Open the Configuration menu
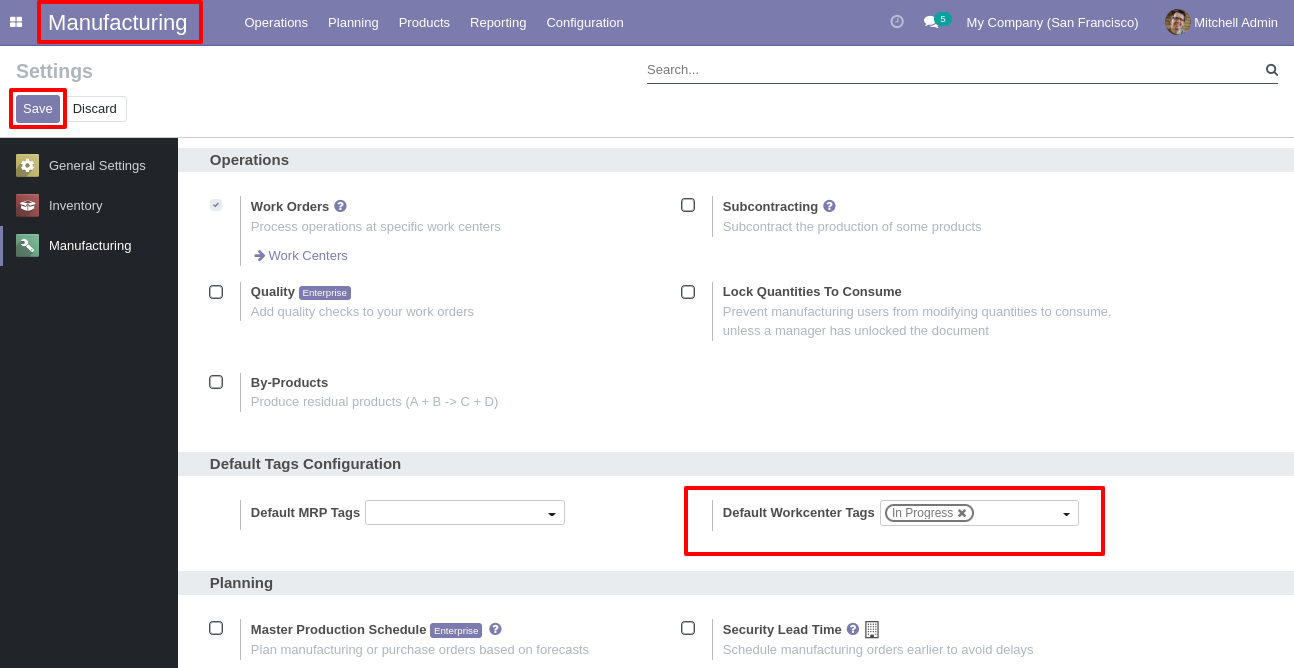The height and width of the screenshot is (668, 1294). [x=585, y=22]
